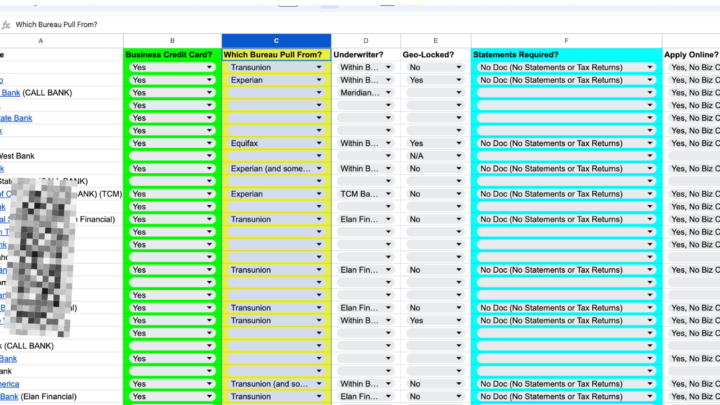Click the 'Geo-Locked?' header cell
This screenshot has height=405, width=720.
click(435, 55)
